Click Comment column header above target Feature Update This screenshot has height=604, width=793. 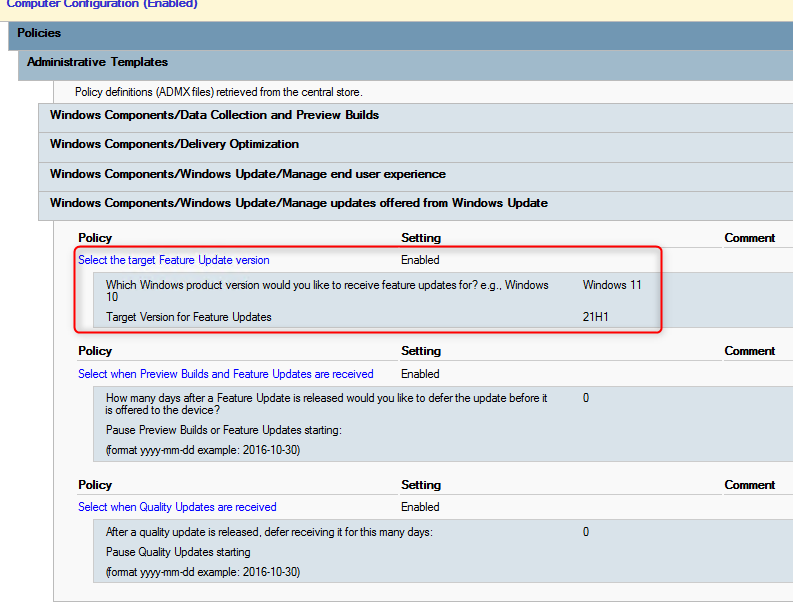click(750, 238)
